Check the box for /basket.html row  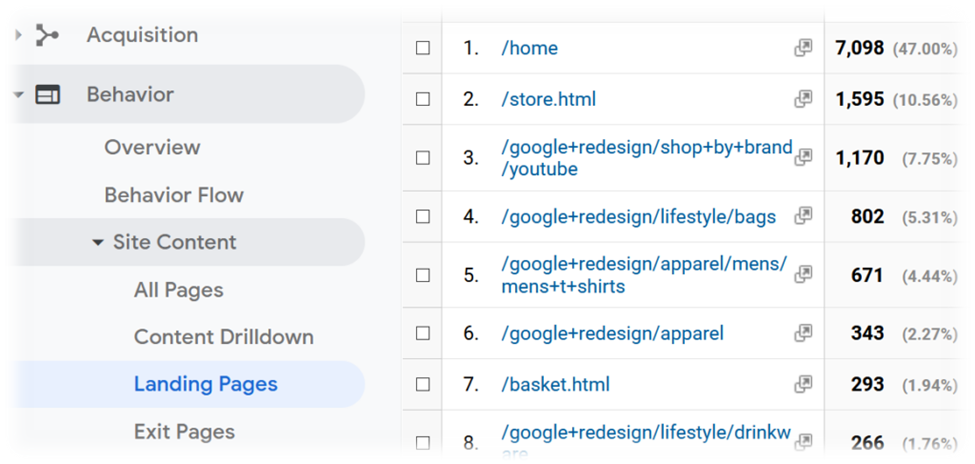pos(423,384)
